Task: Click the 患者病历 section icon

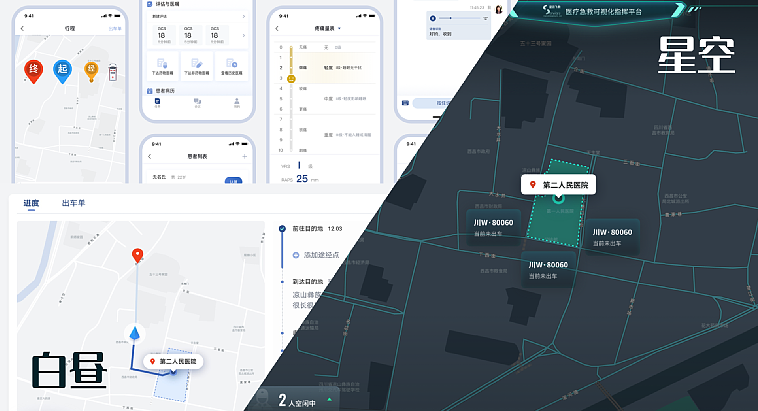Action: [x=149, y=90]
